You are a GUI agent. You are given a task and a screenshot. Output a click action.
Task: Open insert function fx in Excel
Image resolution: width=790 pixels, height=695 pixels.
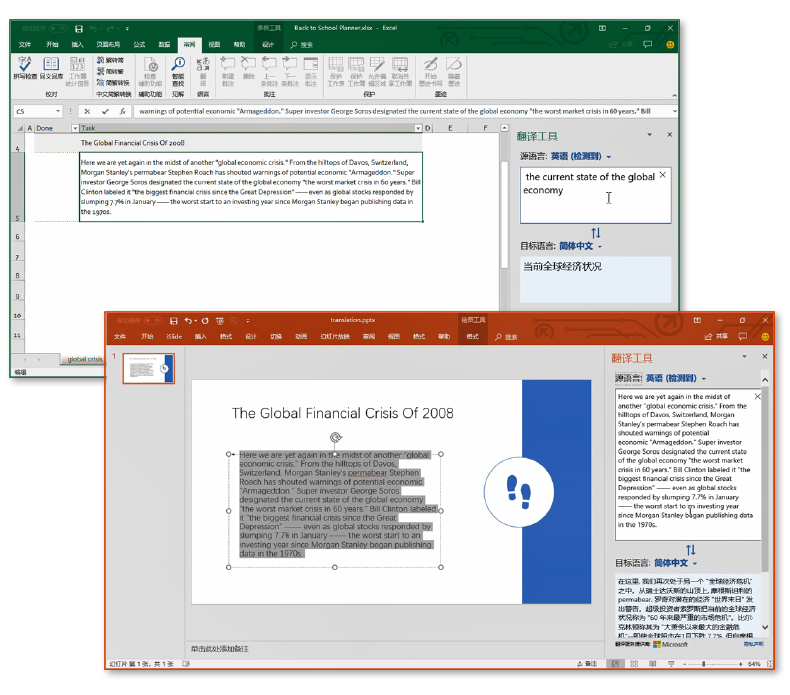pyautogui.click(x=122, y=111)
